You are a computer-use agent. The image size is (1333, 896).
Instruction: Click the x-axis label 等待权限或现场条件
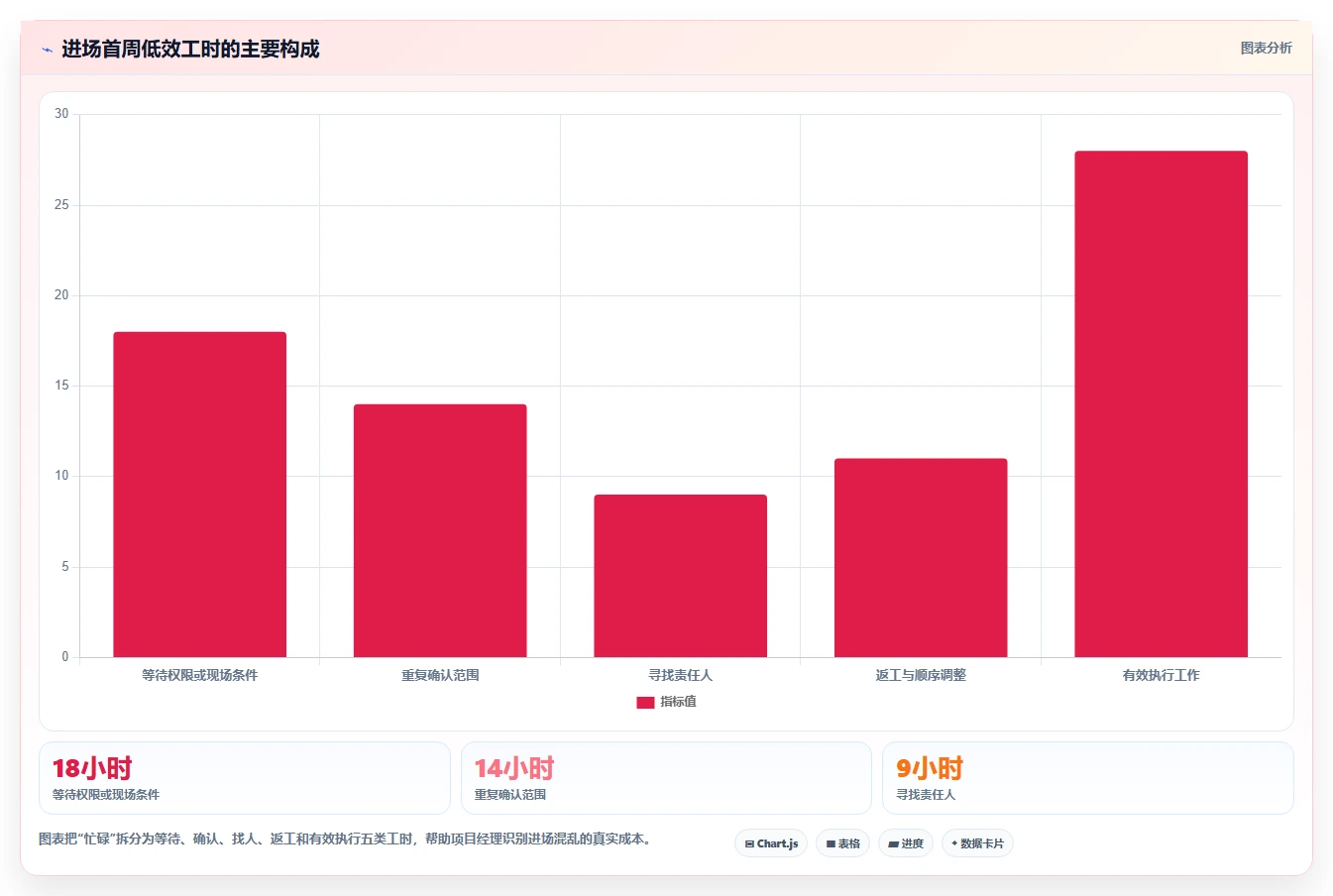[199, 675]
